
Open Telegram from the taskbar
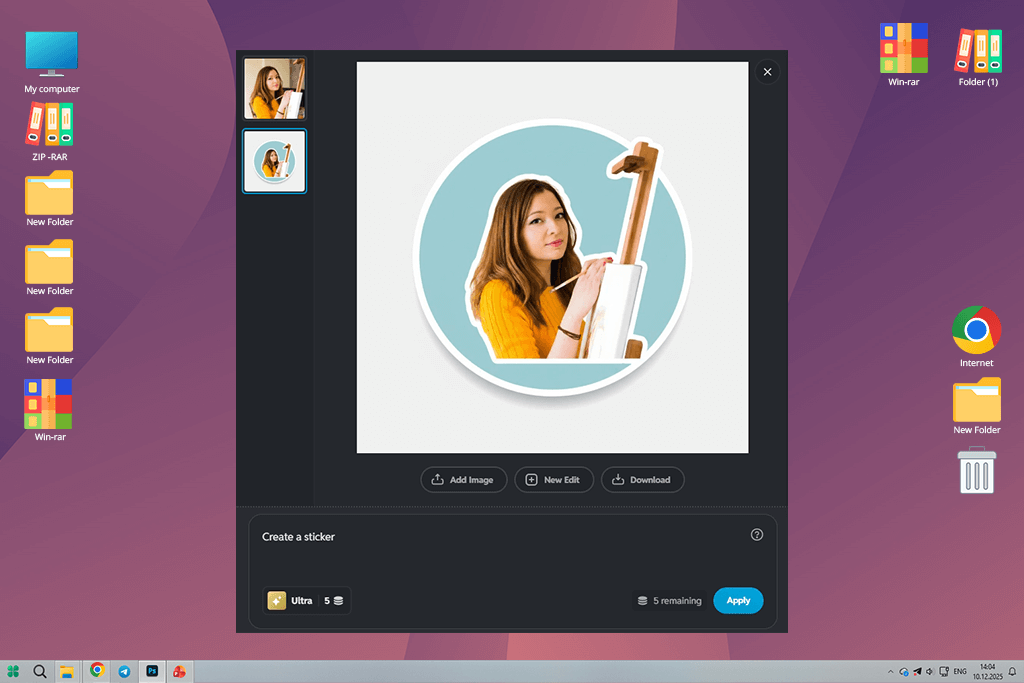tap(124, 671)
